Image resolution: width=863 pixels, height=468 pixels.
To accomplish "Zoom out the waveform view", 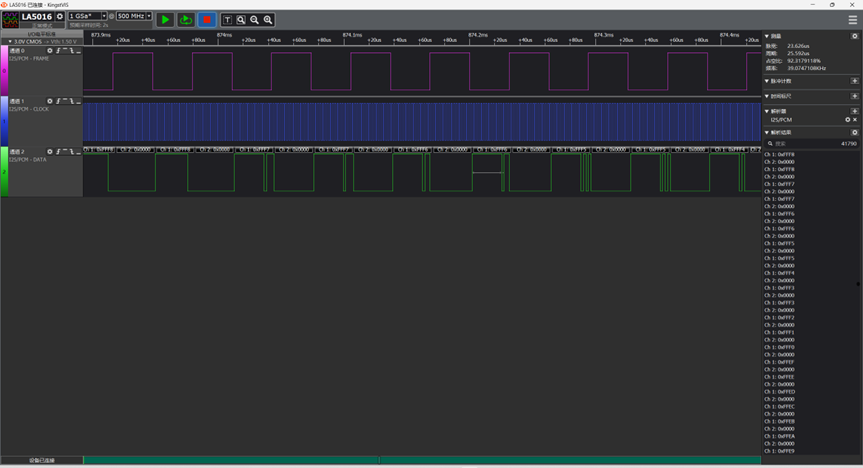I will pyautogui.click(x=254, y=20).
